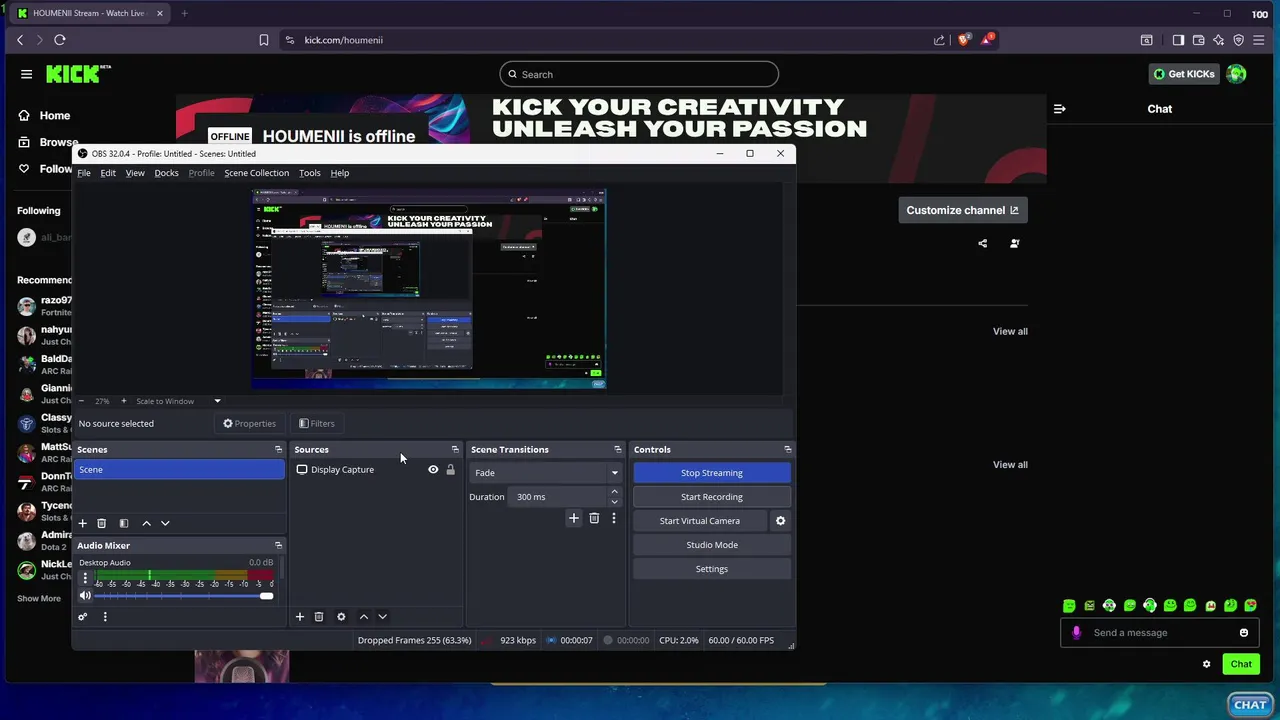
Task: Open Desktop Audio options three-dot menu
Action: 85,578
